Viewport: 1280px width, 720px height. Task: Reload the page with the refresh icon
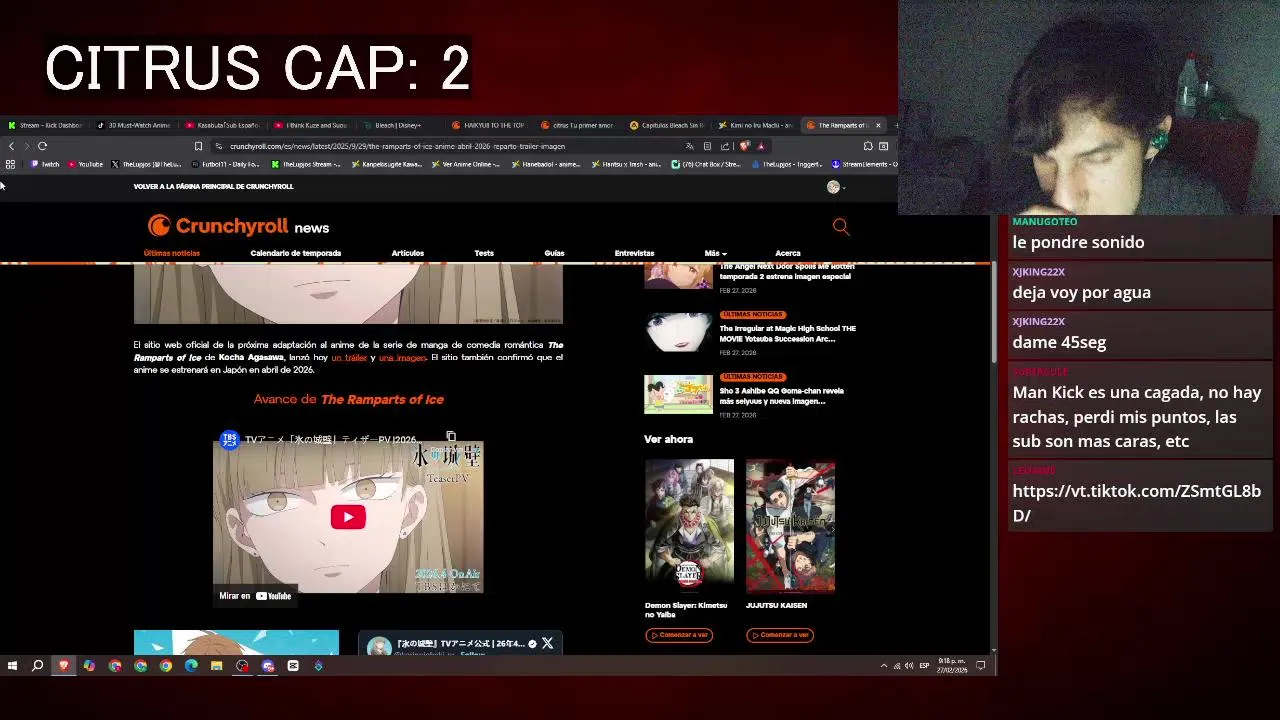[42, 146]
